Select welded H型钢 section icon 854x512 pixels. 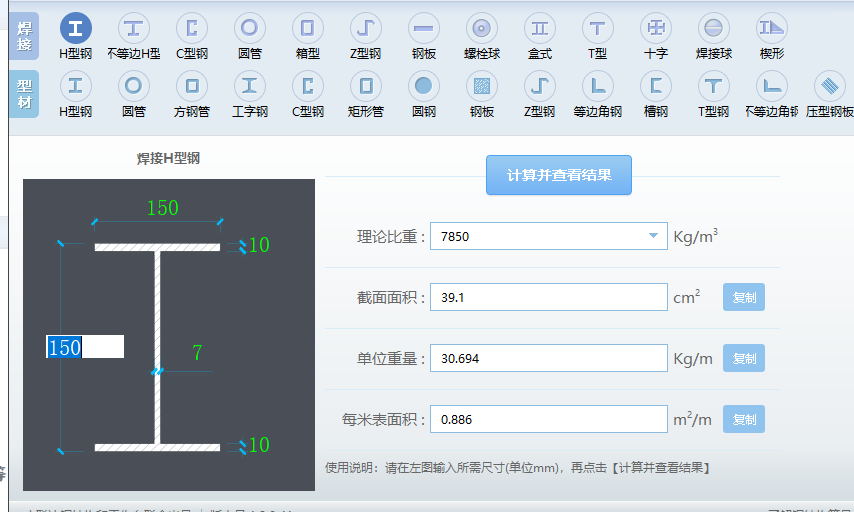[76, 28]
